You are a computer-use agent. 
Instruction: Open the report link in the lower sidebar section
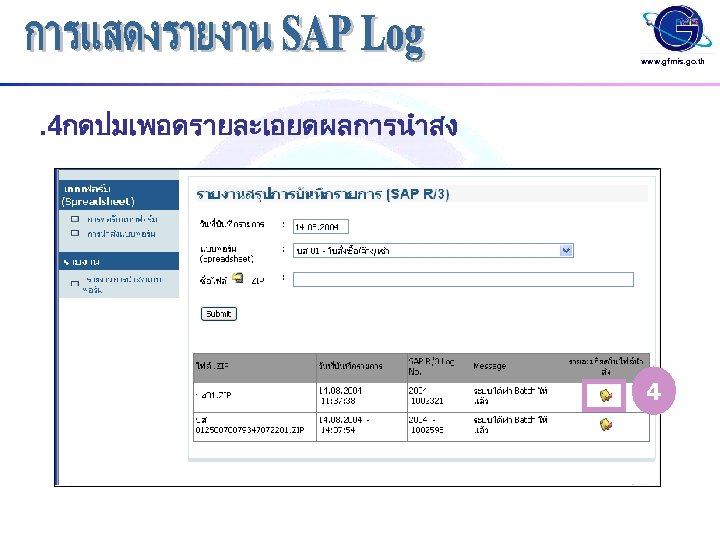click(x=123, y=284)
